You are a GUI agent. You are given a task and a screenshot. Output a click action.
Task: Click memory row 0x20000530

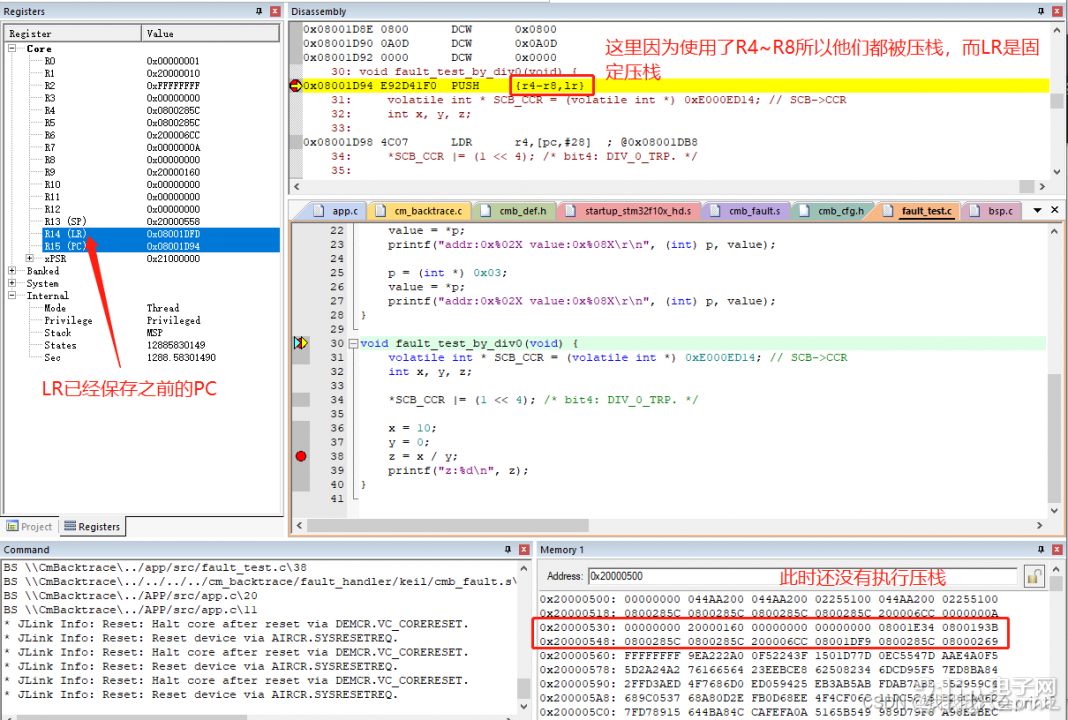point(768,627)
